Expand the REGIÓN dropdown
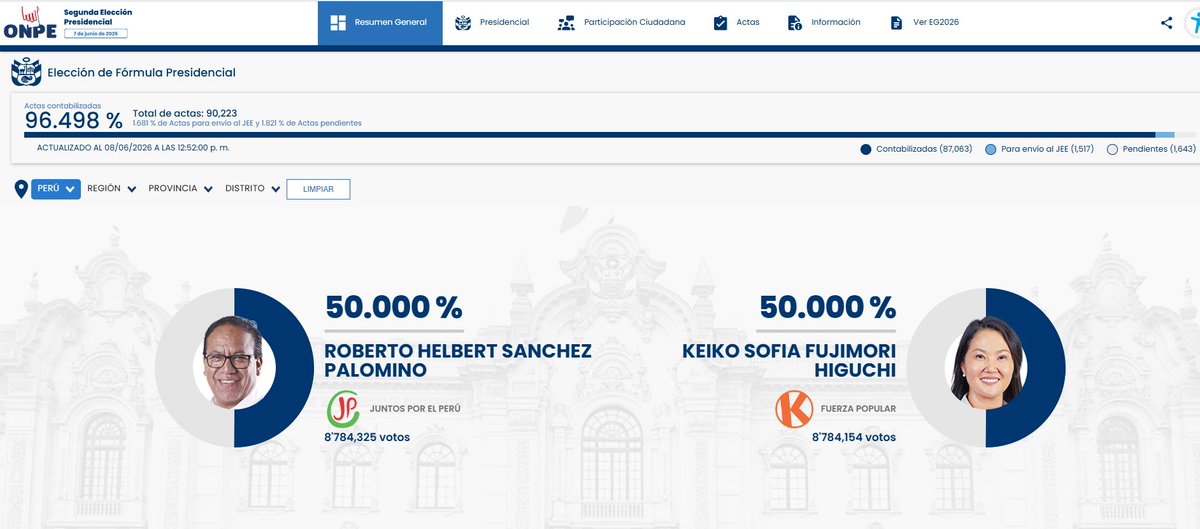1200x529 pixels. click(112, 189)
